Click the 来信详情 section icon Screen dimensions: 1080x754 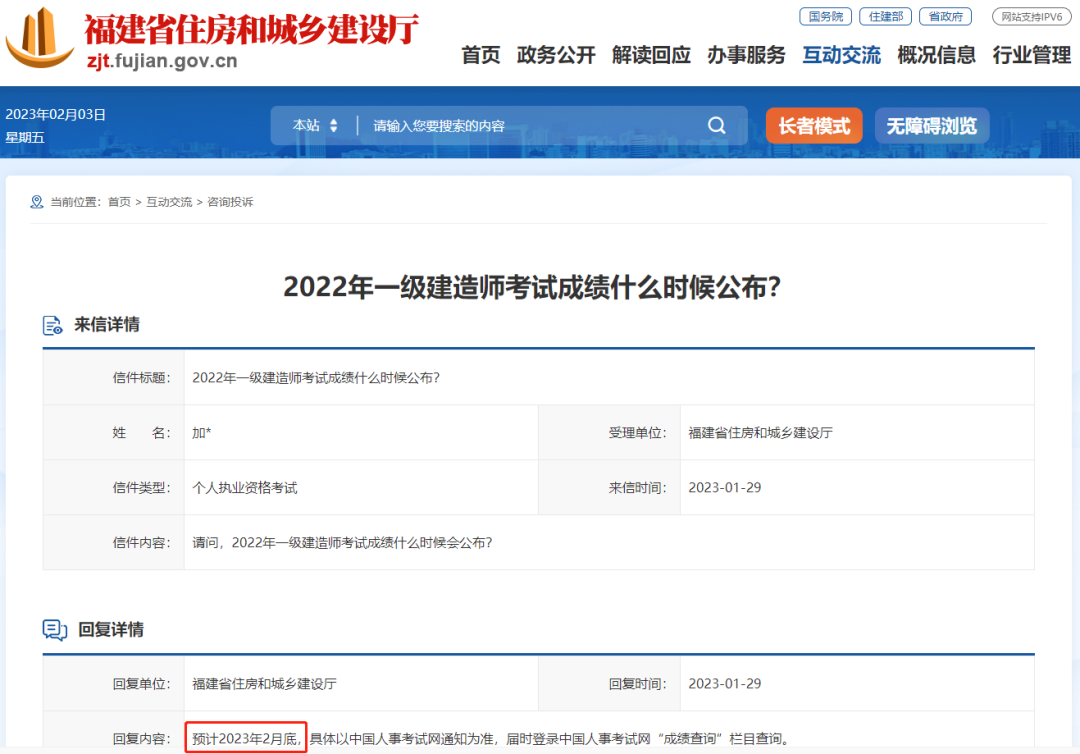pyautogui.click(x=53, y=325)
